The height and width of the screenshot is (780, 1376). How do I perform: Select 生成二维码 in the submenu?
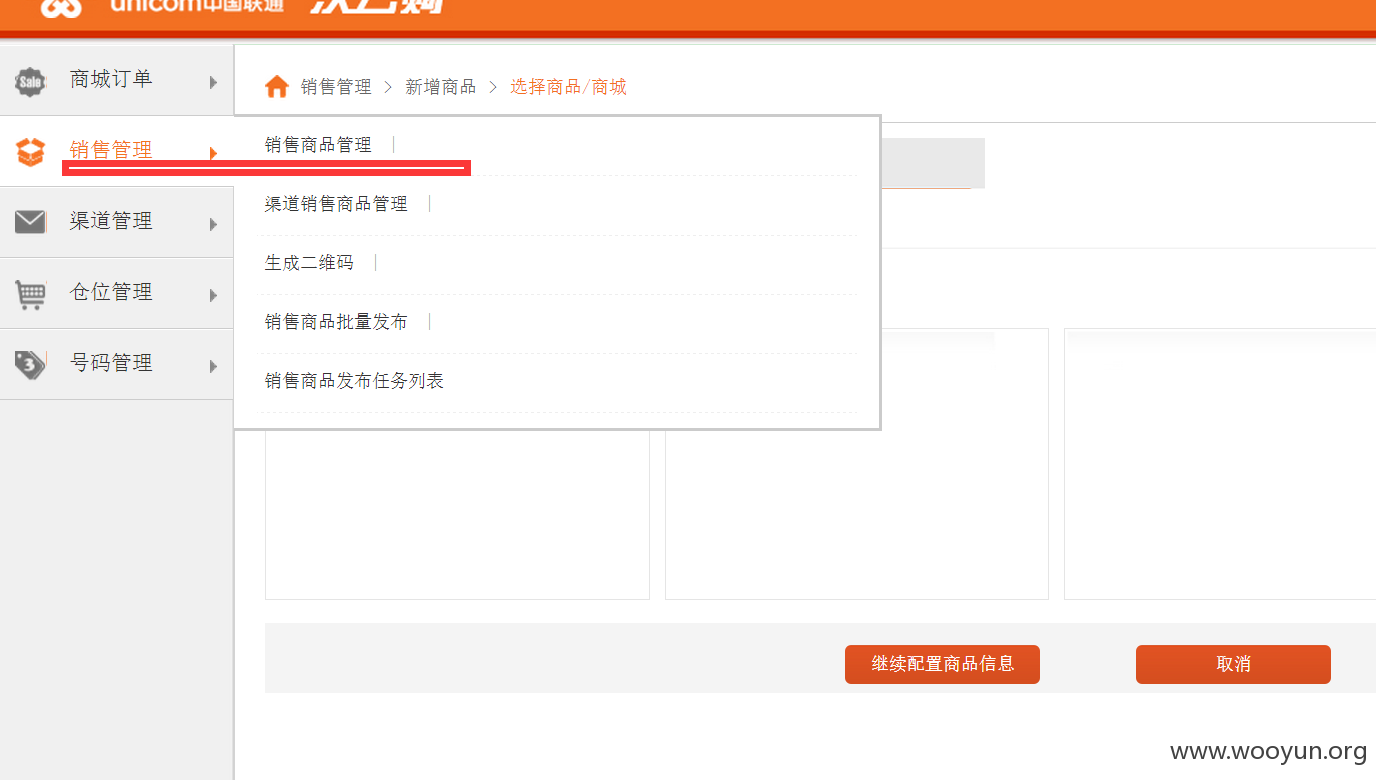309,263
